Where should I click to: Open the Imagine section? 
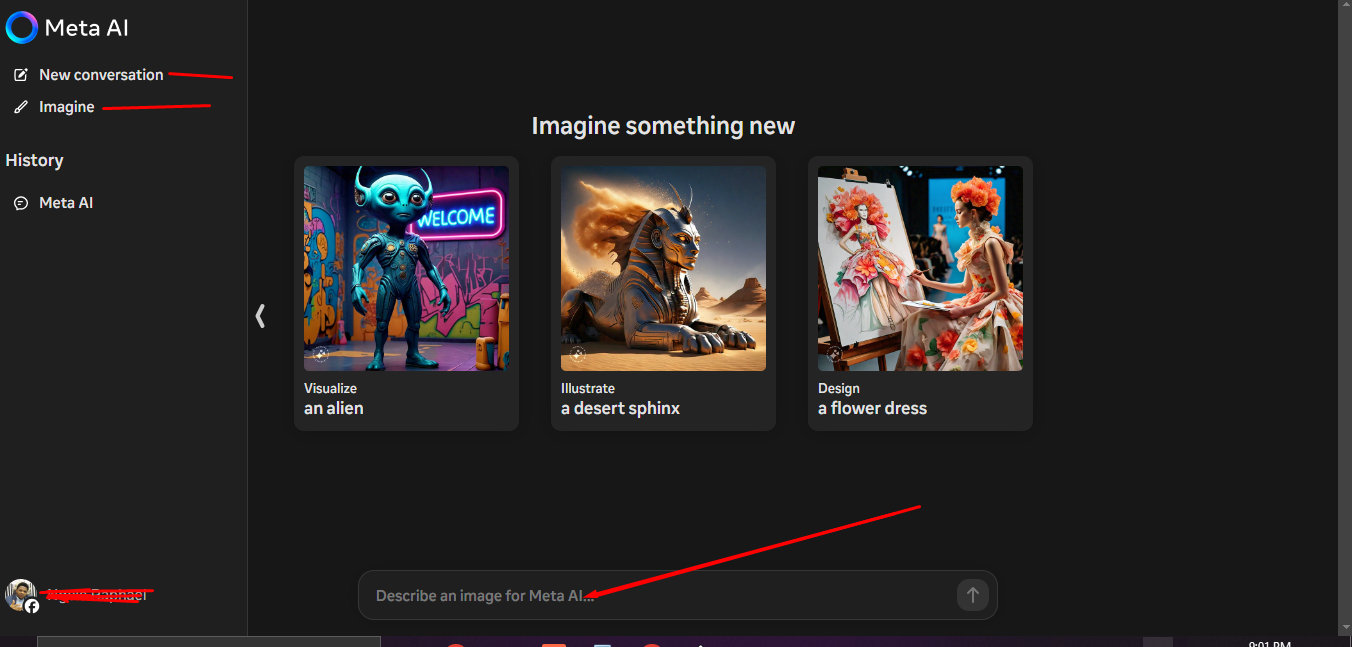pos(67,107)
